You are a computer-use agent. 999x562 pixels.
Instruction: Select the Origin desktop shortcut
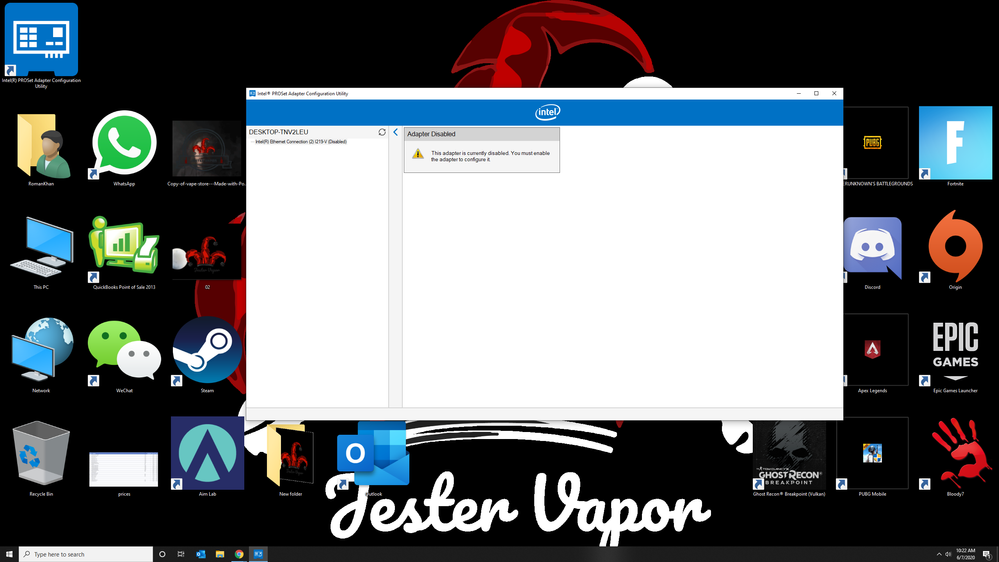(x=955, y=250)
